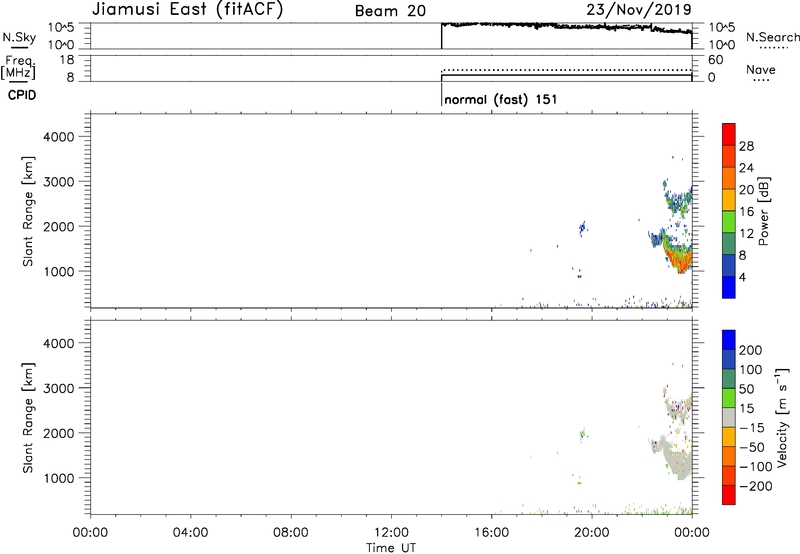Click the bottom blue segment of Power color bar
The height and width of the screenshot is (554, 800).
[729, 287]
